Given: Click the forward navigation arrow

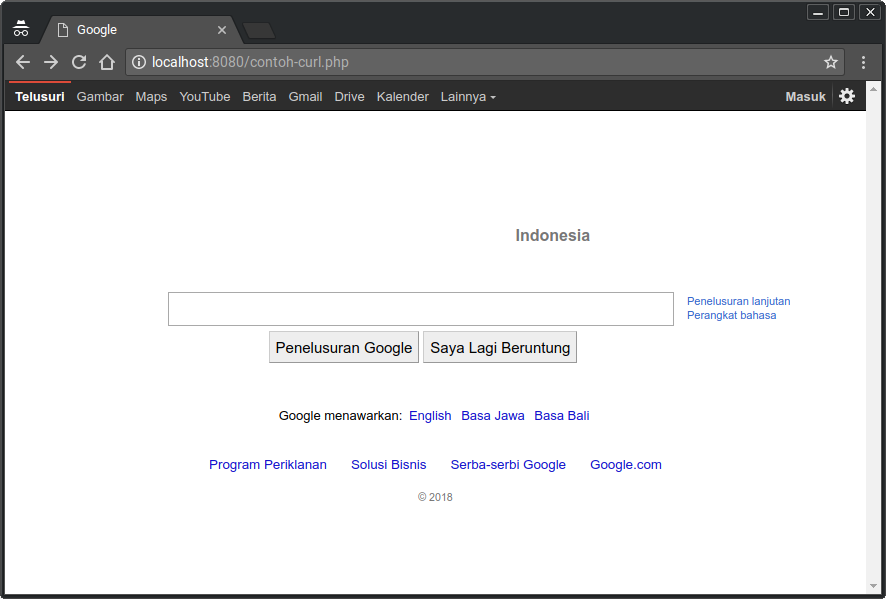Looking at the screenshot, I should pos(50,62).
